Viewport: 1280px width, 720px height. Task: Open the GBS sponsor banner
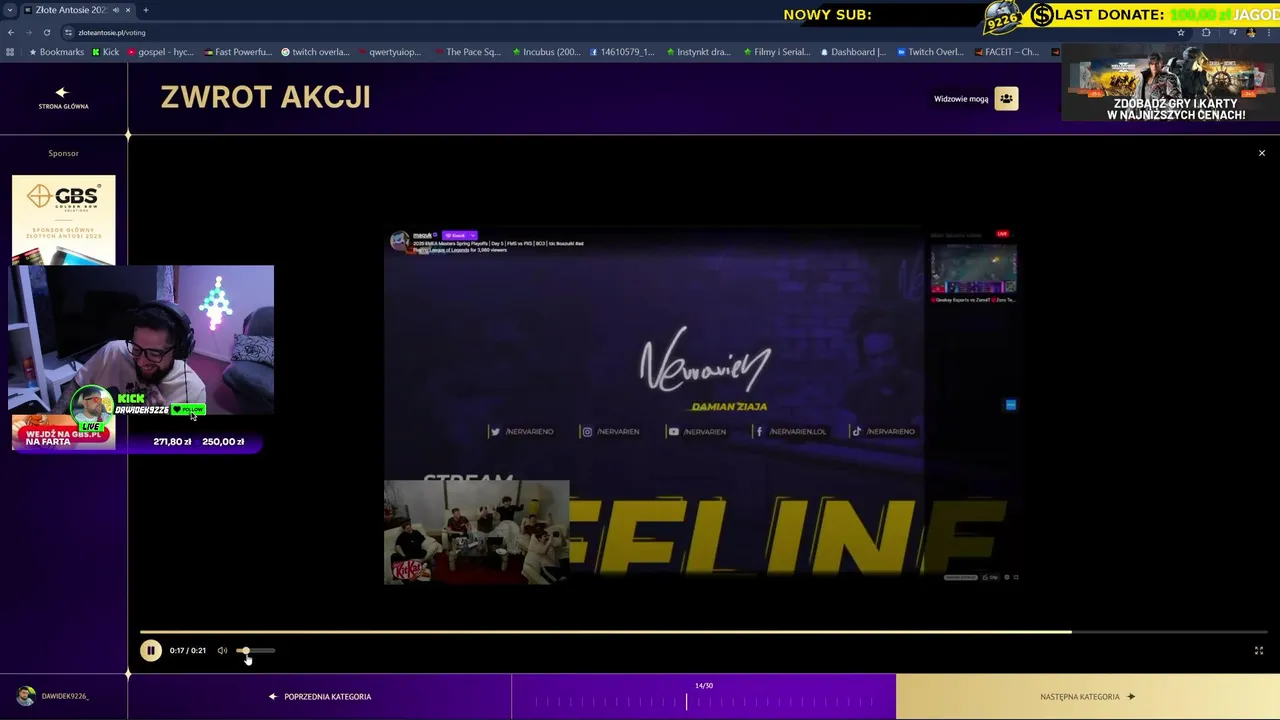tap(63, 220)
